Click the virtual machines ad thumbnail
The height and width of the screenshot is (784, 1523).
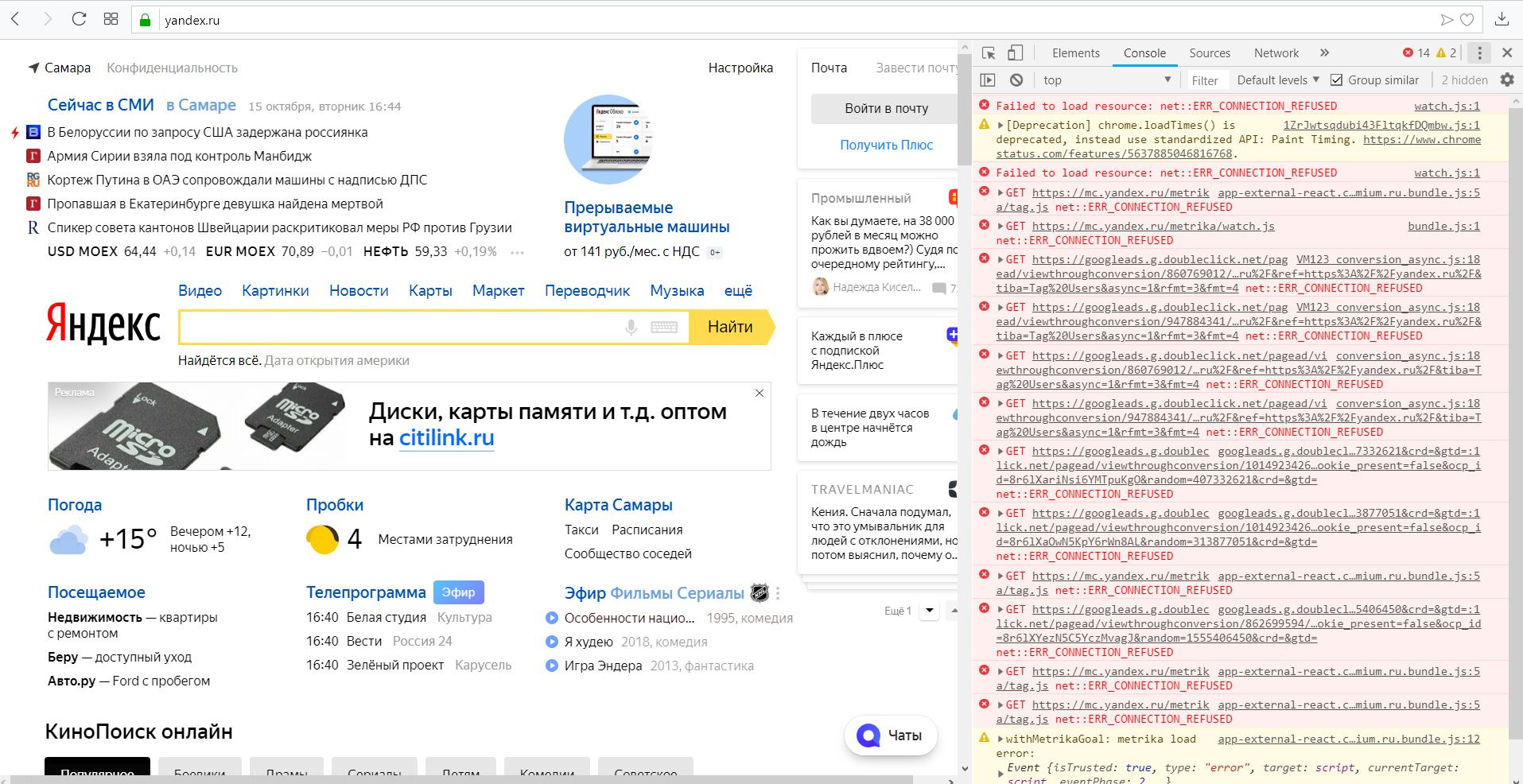pyautogui.click(x=608, y=140)
